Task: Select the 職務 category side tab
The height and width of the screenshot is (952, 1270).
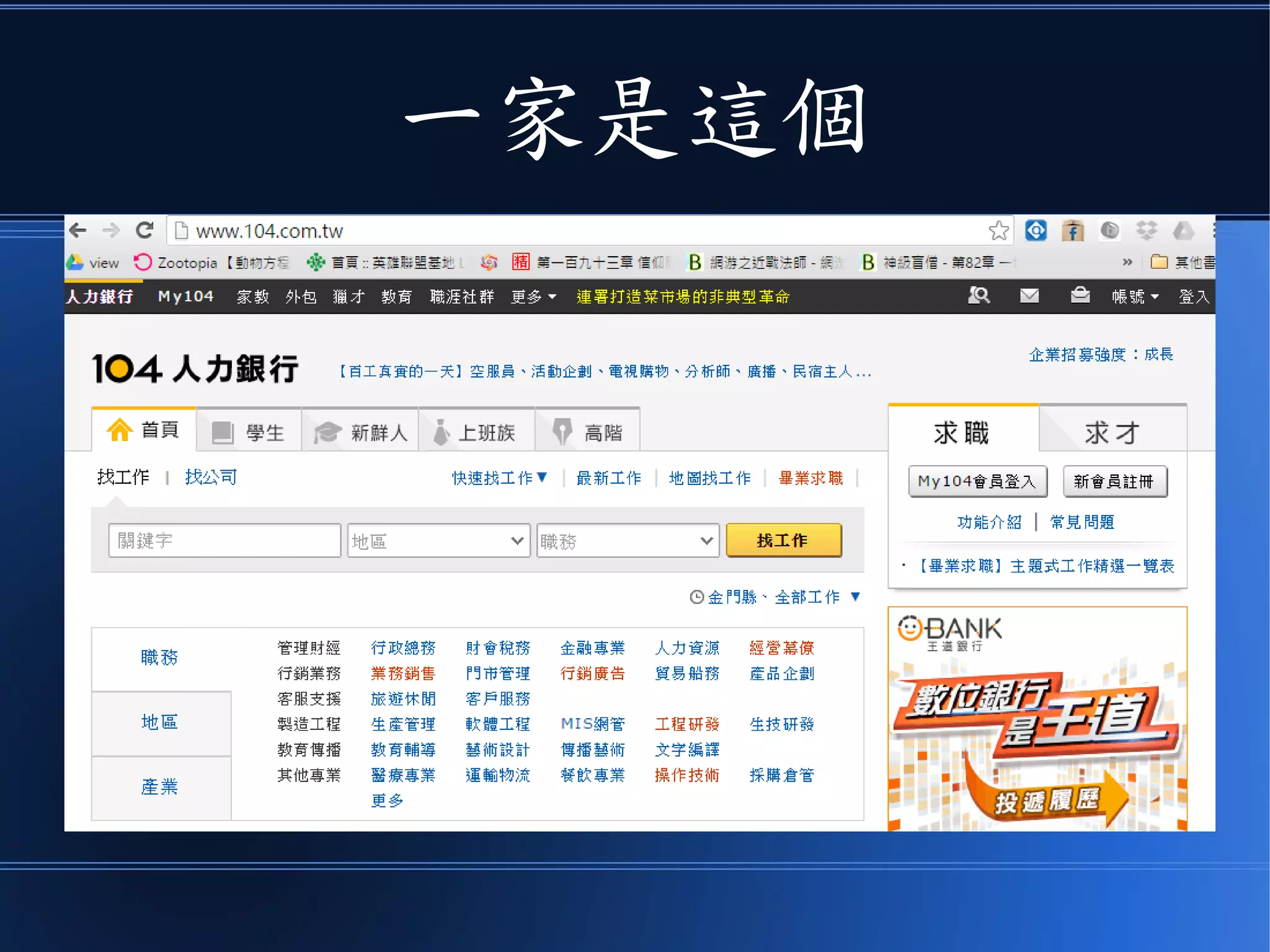Action: tap(160, 657)
